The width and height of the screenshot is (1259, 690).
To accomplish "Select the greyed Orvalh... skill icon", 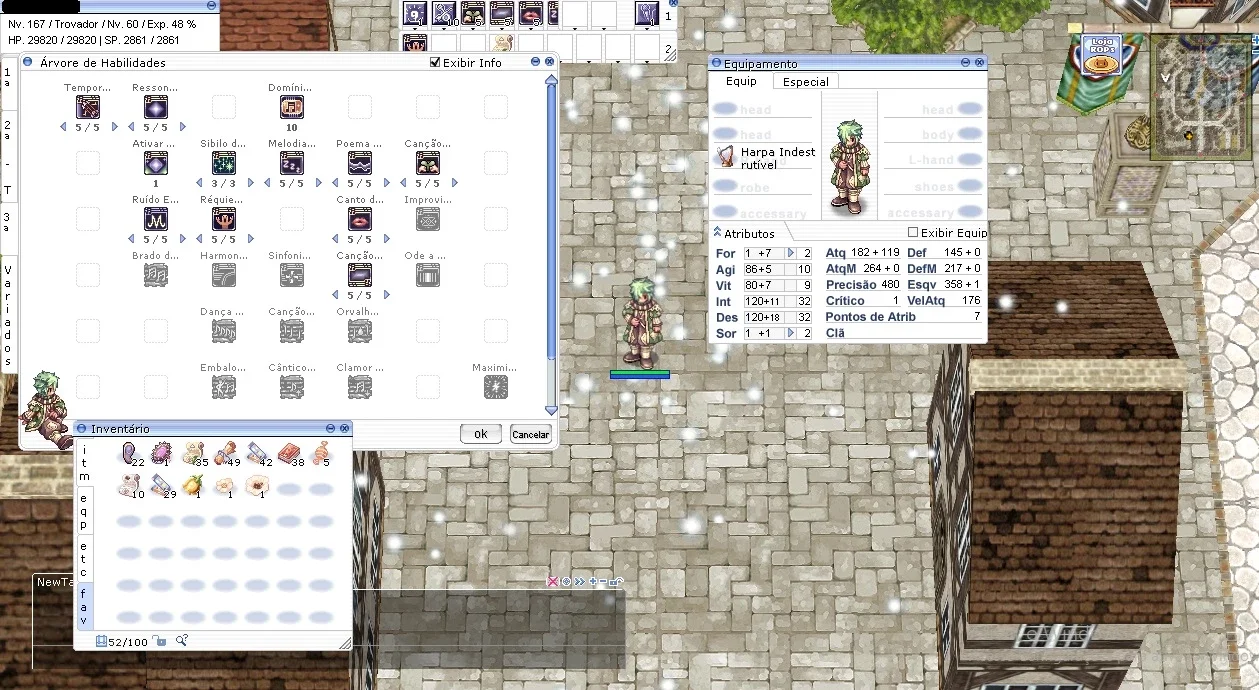I will click(359, 331).
